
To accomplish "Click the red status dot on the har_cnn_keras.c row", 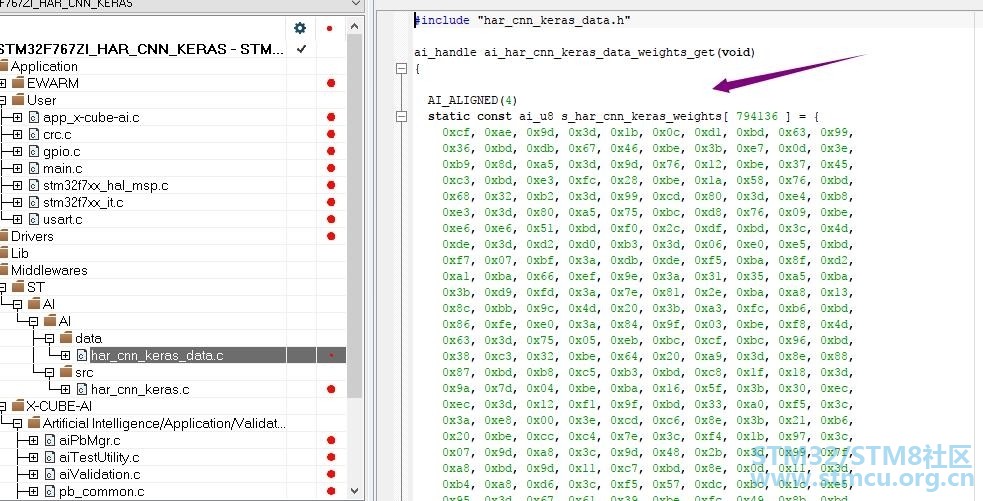I will pos(331,389).
